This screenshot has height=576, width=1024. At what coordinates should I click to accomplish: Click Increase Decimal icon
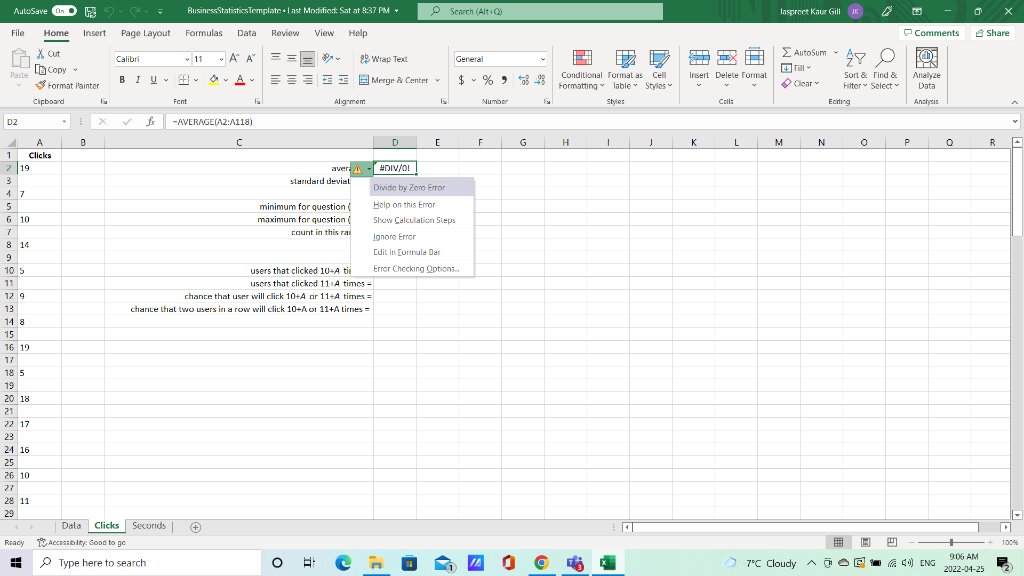[x=523, y=80]
